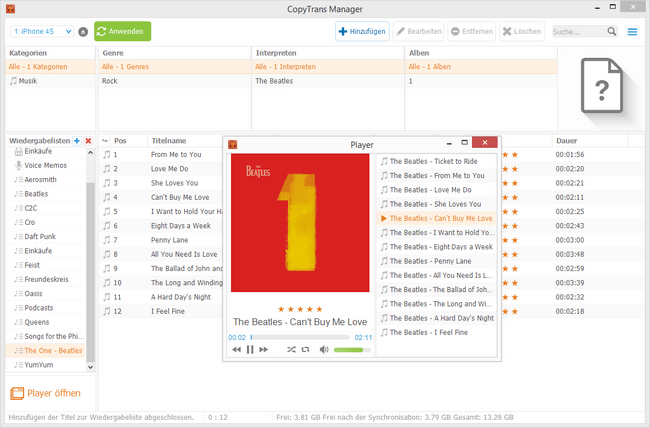650x428 pixels.
Task: Click the Löschen button
Action: pos(522,32)
